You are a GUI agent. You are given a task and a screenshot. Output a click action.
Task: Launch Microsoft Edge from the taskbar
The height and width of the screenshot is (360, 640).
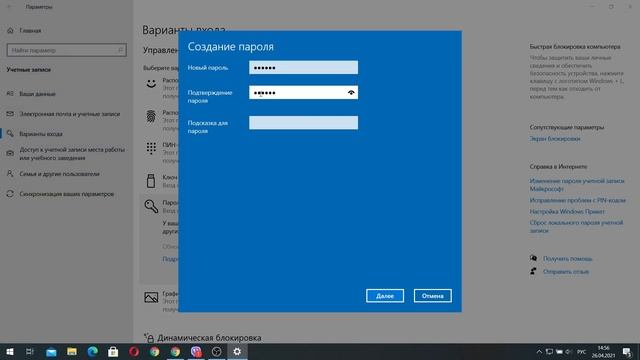point(93,351)
